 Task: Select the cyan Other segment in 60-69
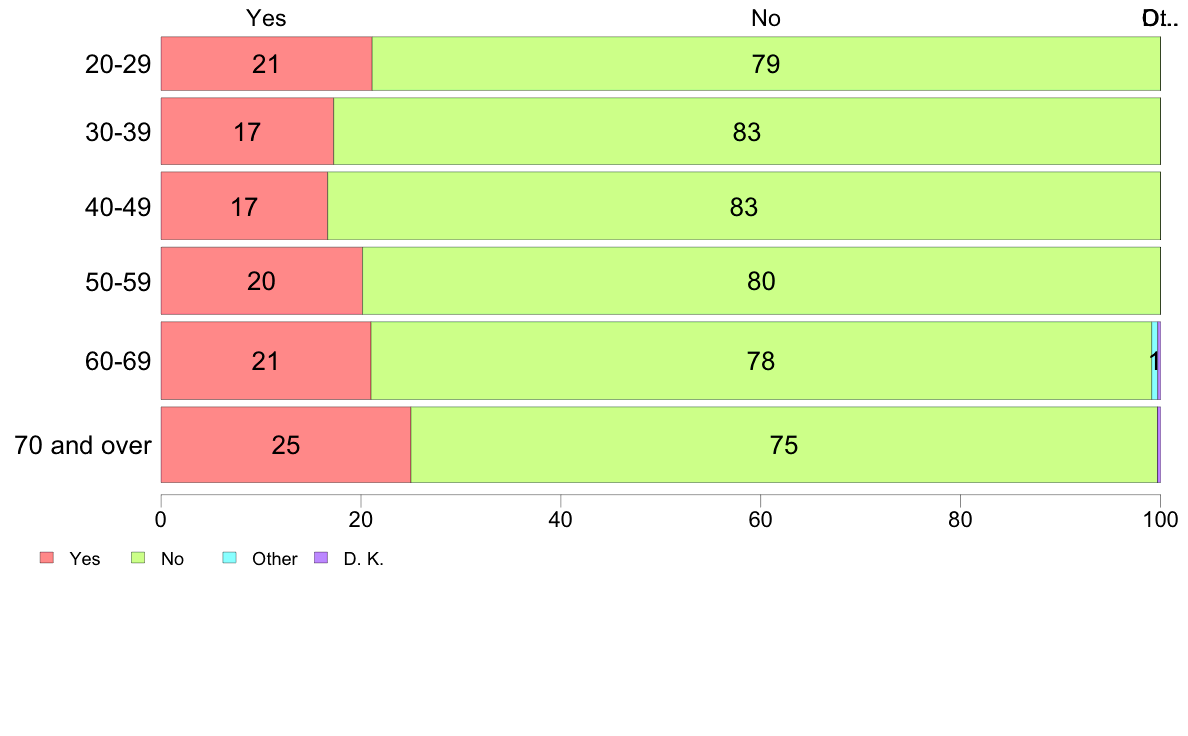coord(1155,361)
